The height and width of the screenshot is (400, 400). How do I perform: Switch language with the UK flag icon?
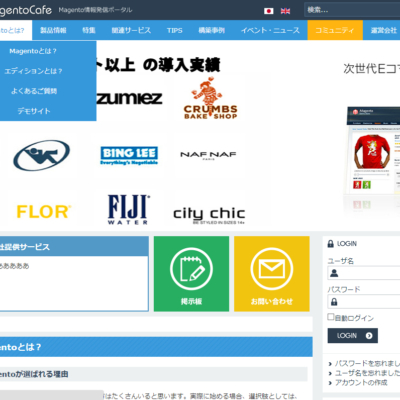pos(285,11)
